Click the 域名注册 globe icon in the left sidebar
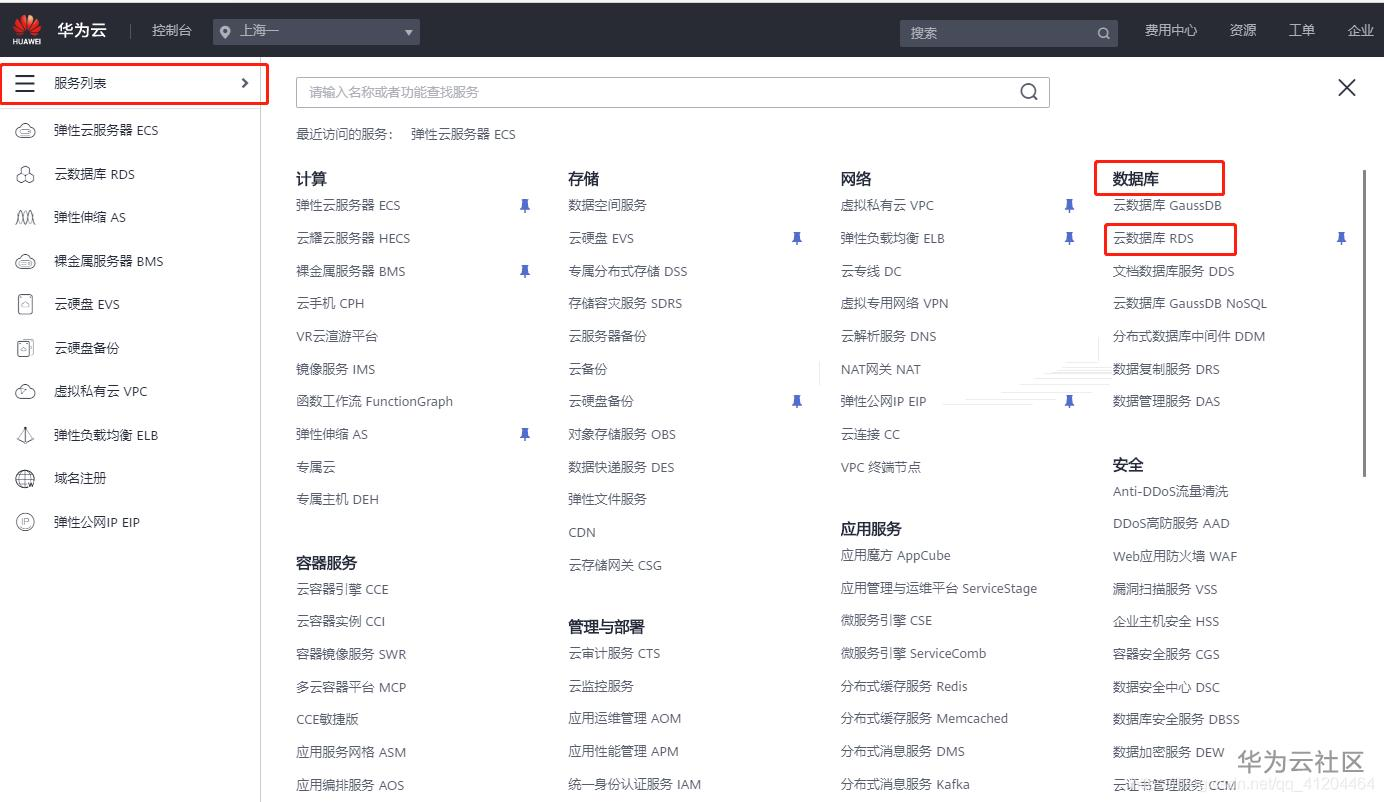1384x802 pixels. coord(26,479)
